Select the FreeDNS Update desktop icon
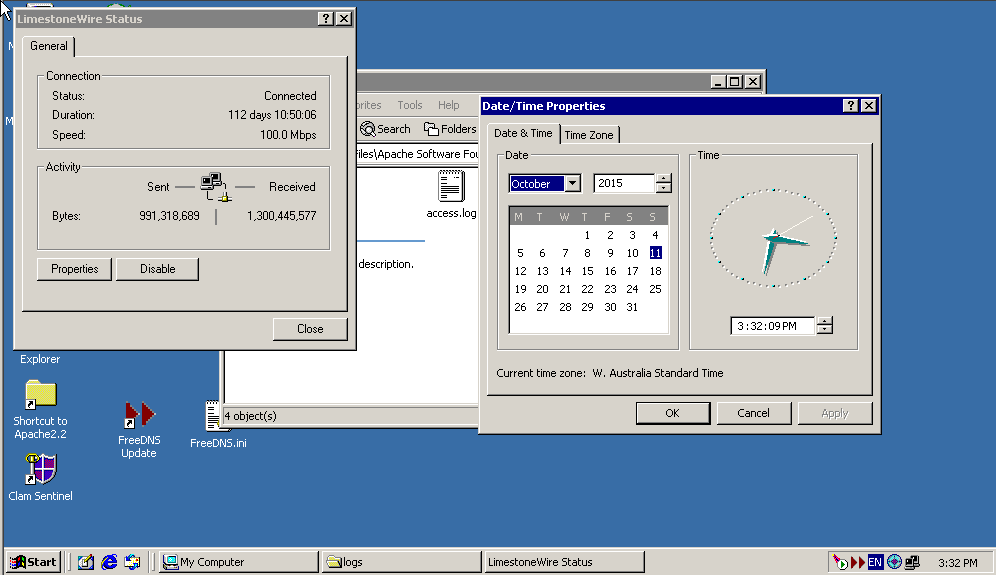The image size is (996, 575). click(138, 429)
